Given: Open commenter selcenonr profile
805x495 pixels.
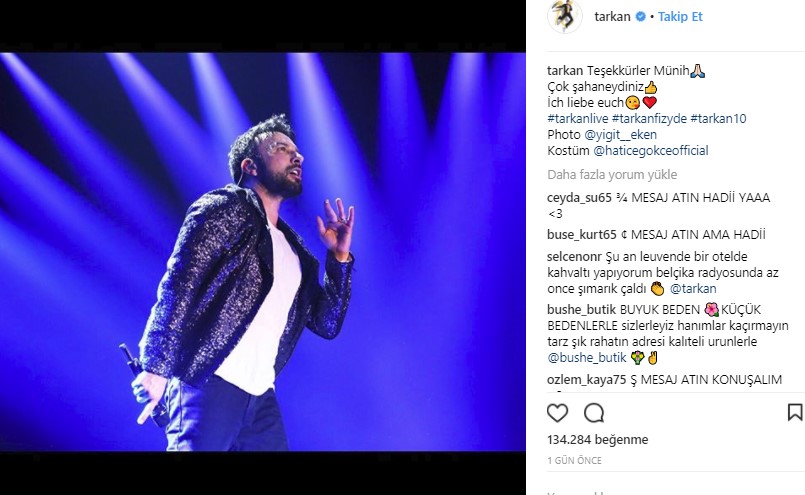Looking at the screenshot, I should point(574,256).
